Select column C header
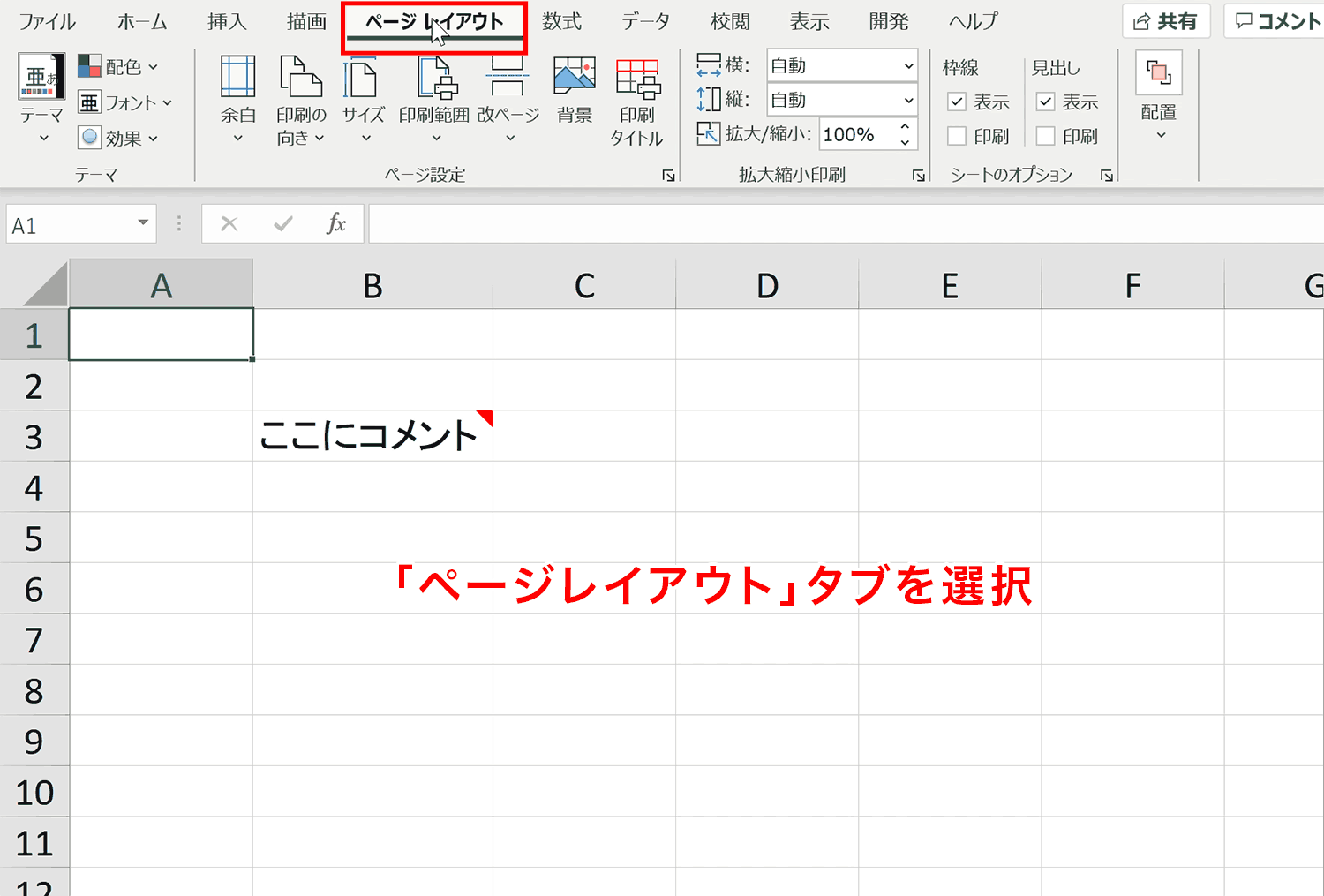 tap(584, 284)
